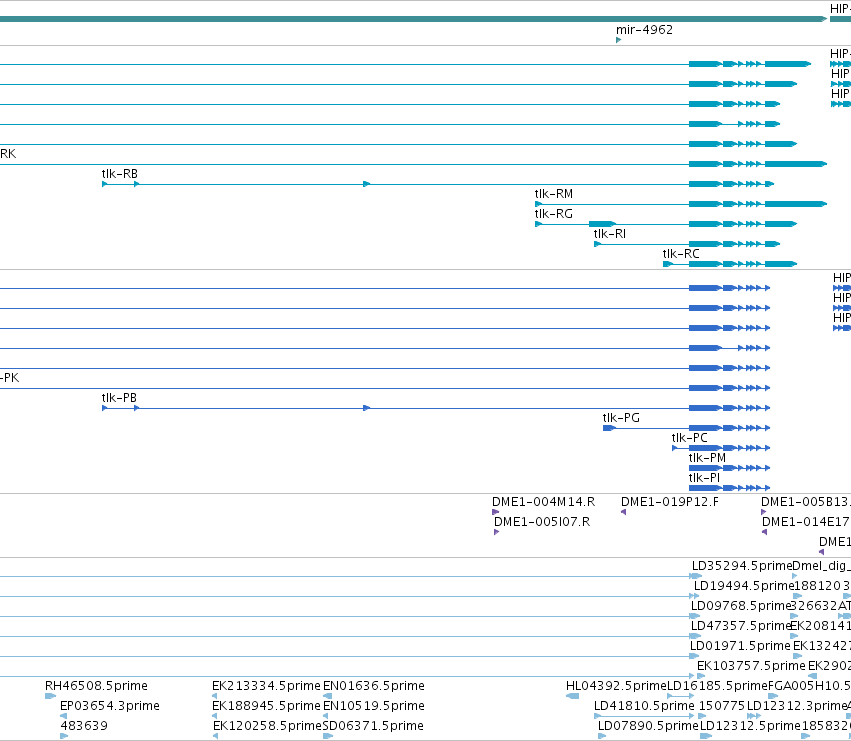Select the DME1-005I07.R feature label
The width and height of the screenshot is (851, 741).
click(x=542, y=522)
